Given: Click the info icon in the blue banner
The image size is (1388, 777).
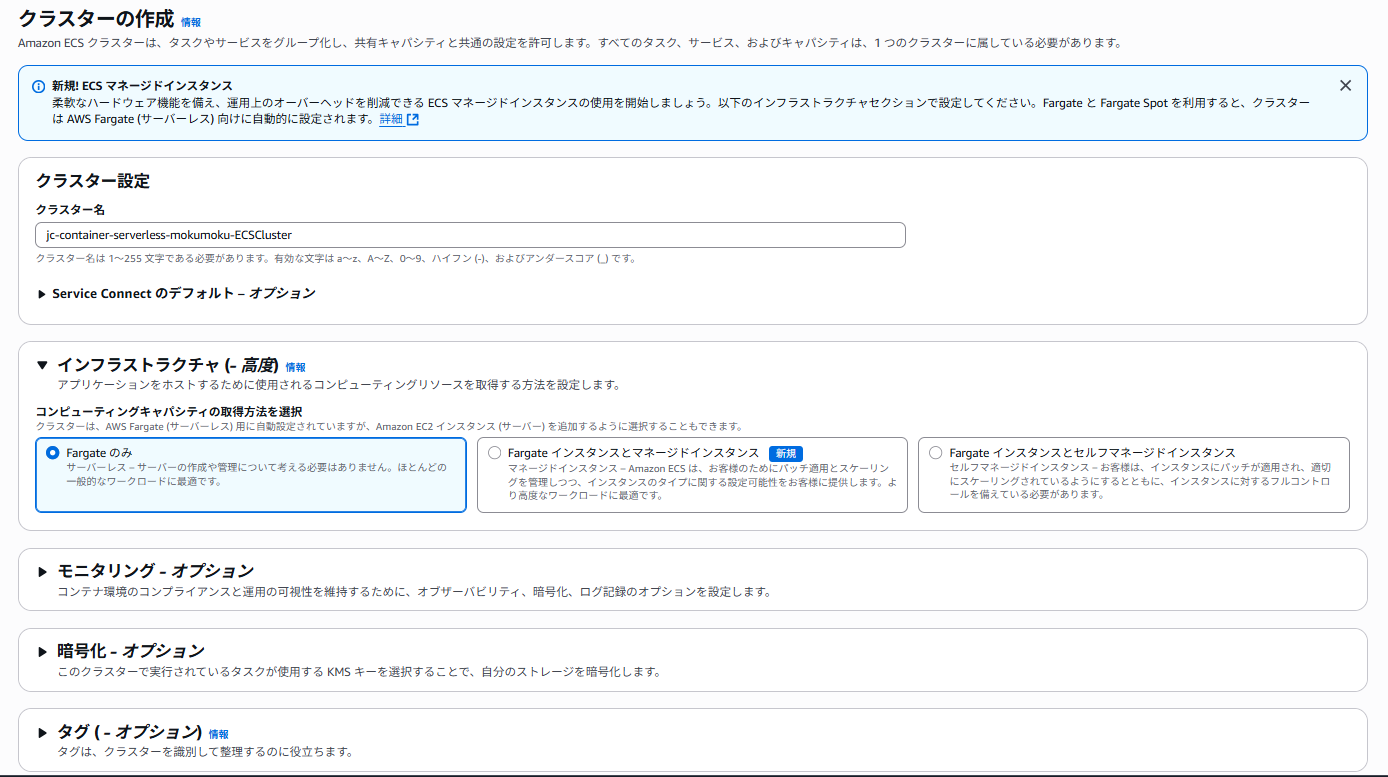Looking at the screenshot, I should pos(38,86).
